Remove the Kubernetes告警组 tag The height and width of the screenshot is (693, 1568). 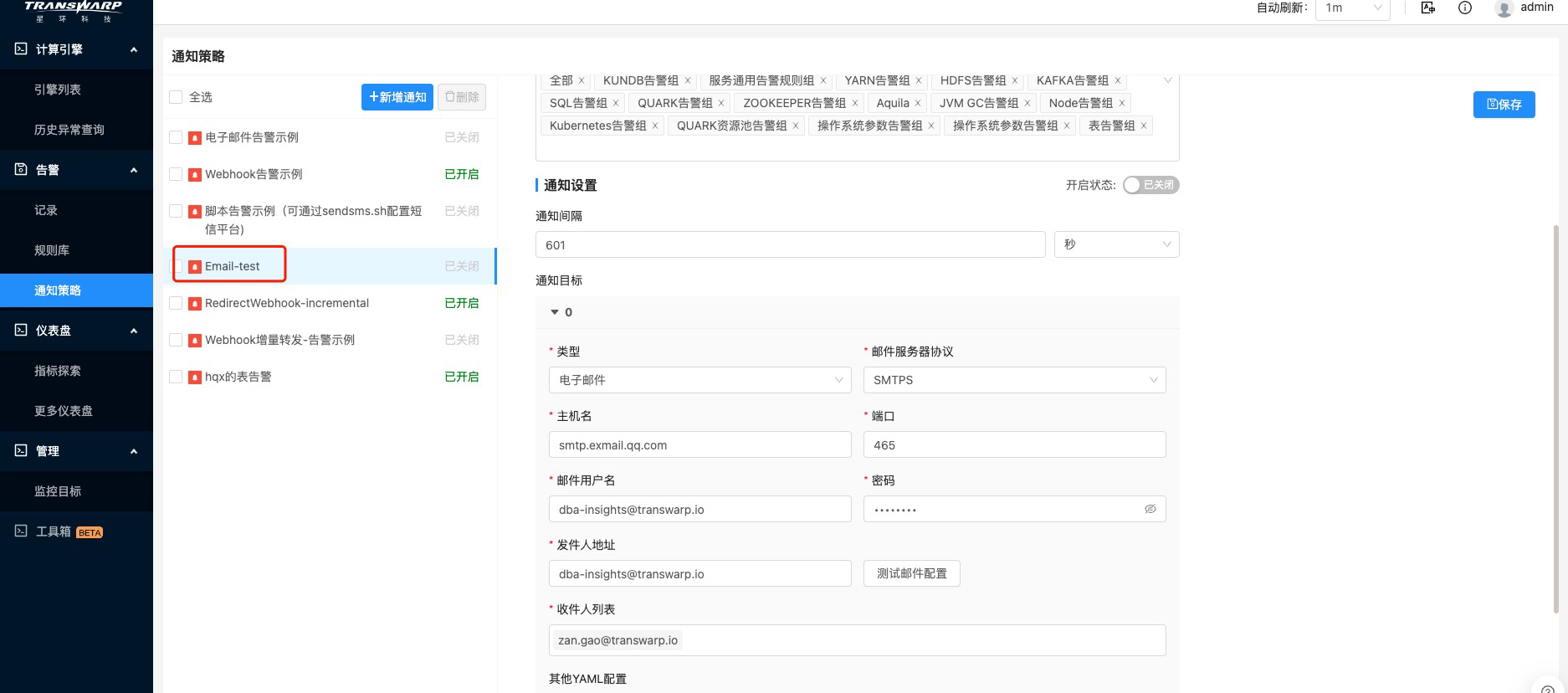[x=655, y=126]
